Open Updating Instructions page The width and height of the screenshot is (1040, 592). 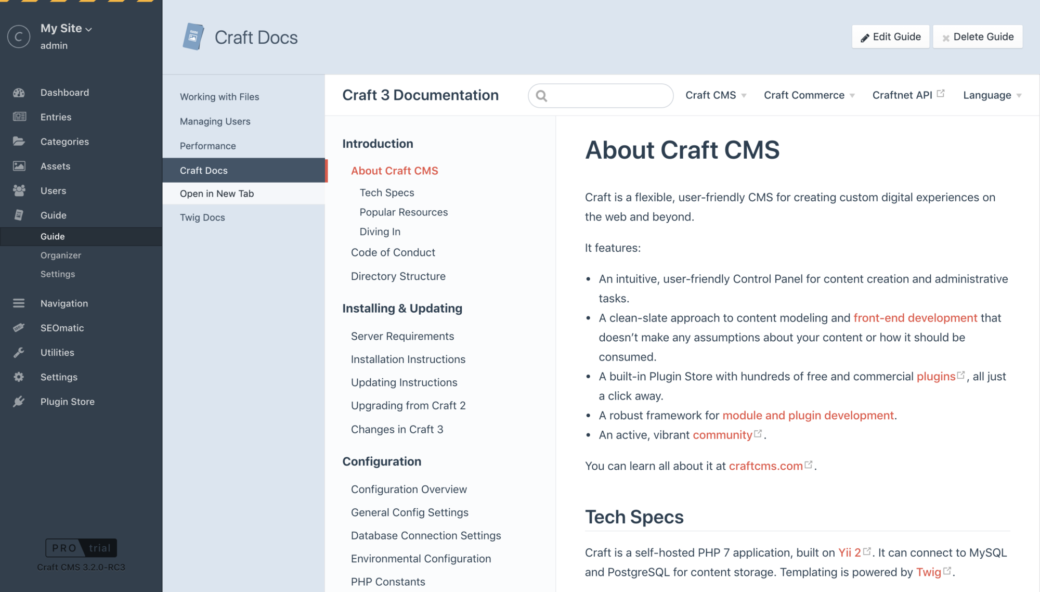coord(404,383)
